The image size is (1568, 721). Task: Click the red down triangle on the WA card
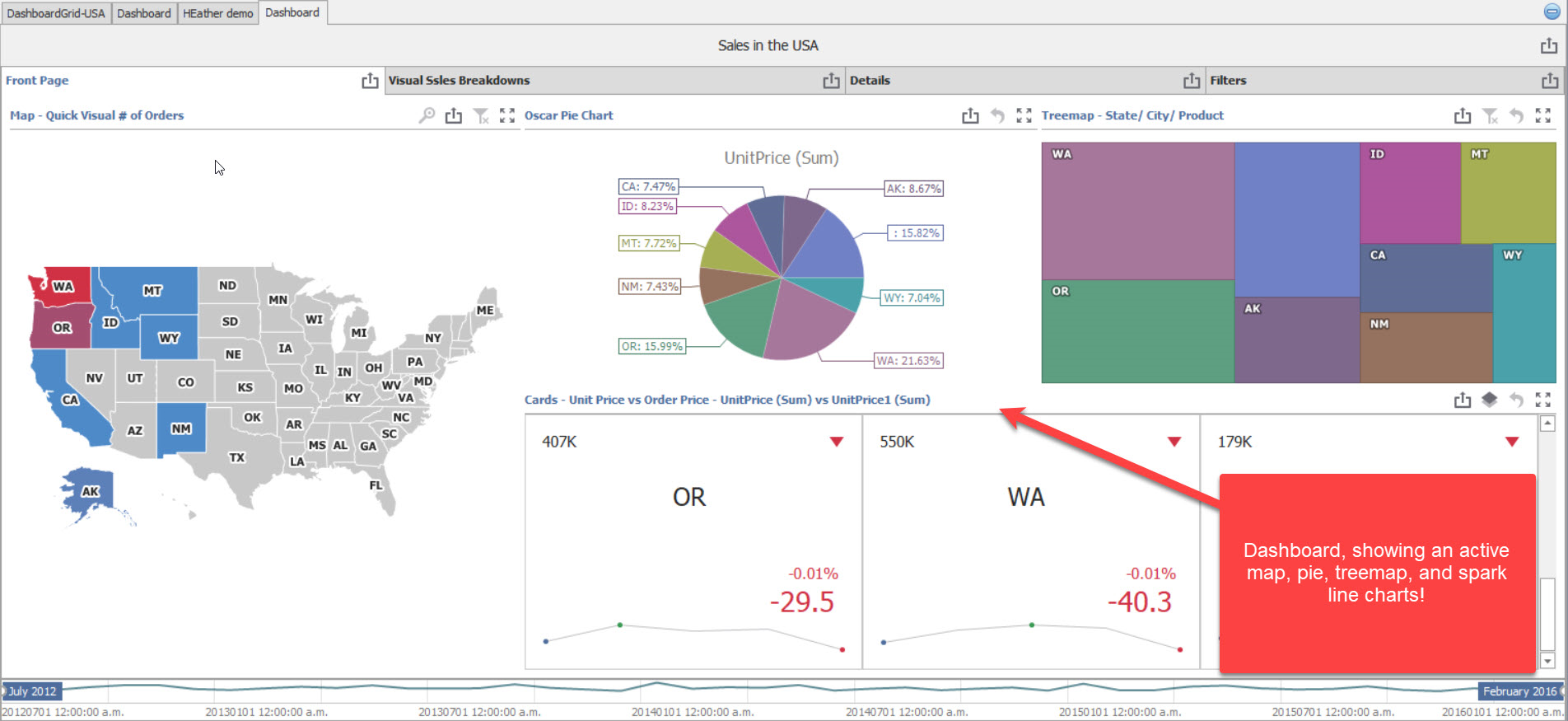[x=1174, y=442]
